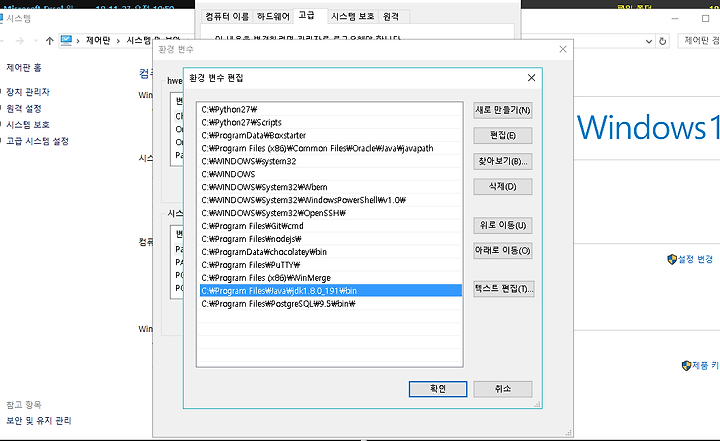Select the C:\Python27\Scripts entry
This screenshot has width=720, height=441.
331,122
